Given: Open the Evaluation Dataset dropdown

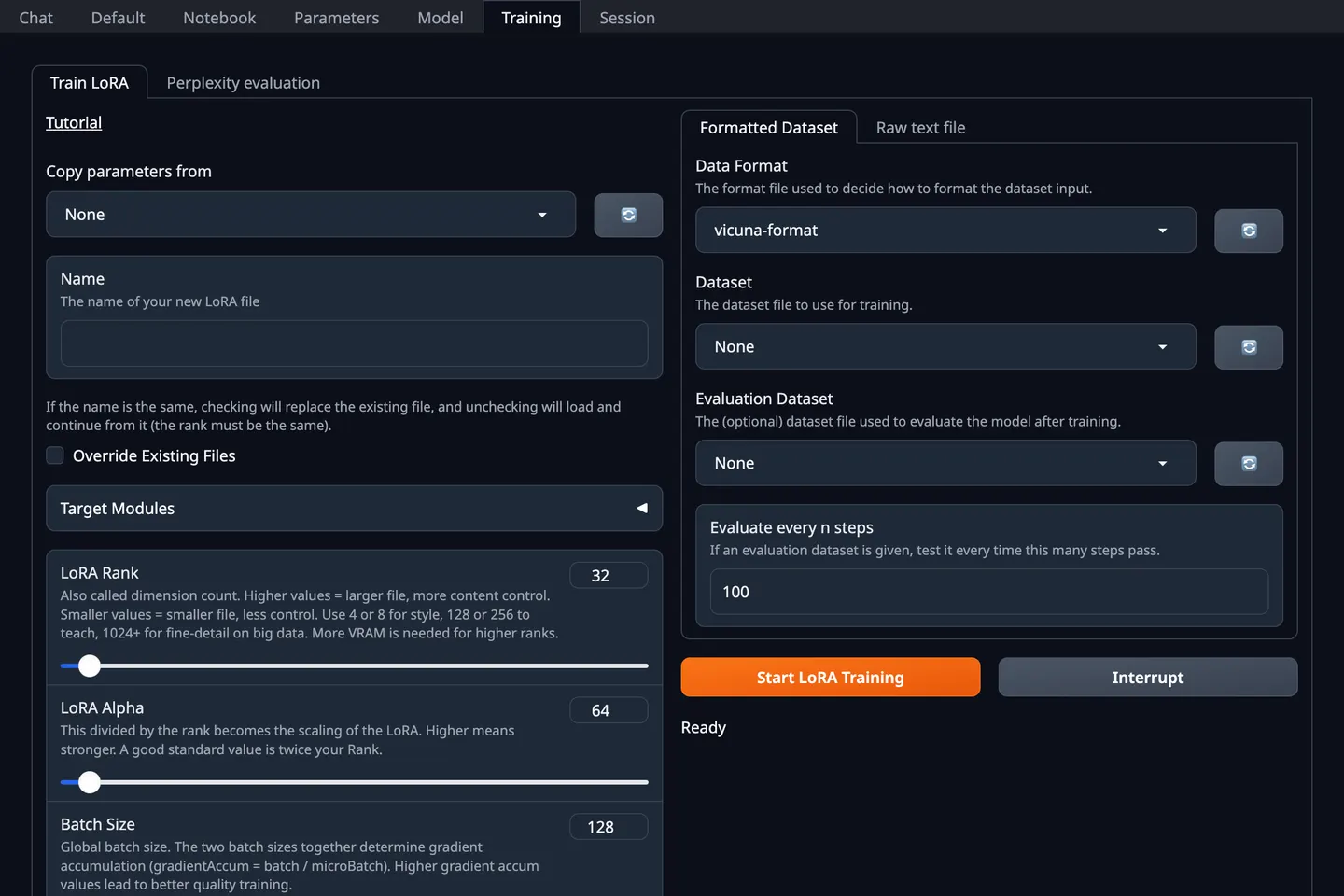Looking at the screenshot, I should click(x=945, y=464).
